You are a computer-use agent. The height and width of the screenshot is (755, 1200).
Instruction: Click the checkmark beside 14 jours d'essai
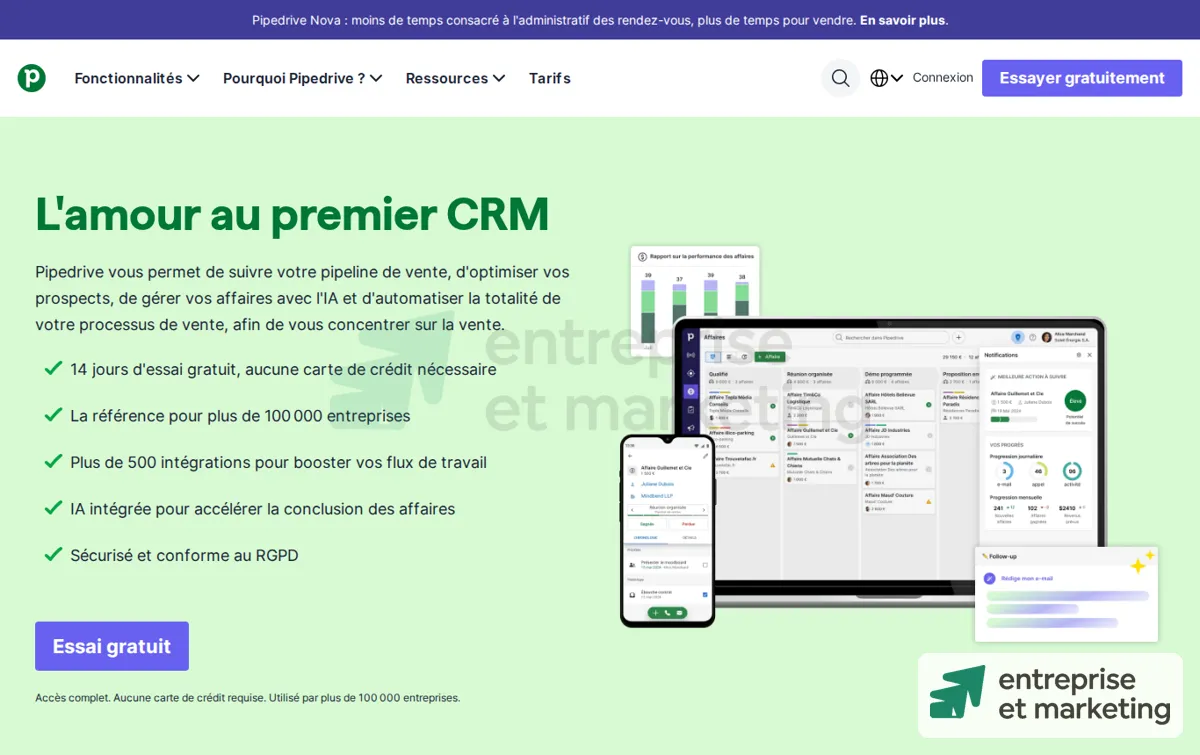[x=53, y=368]
